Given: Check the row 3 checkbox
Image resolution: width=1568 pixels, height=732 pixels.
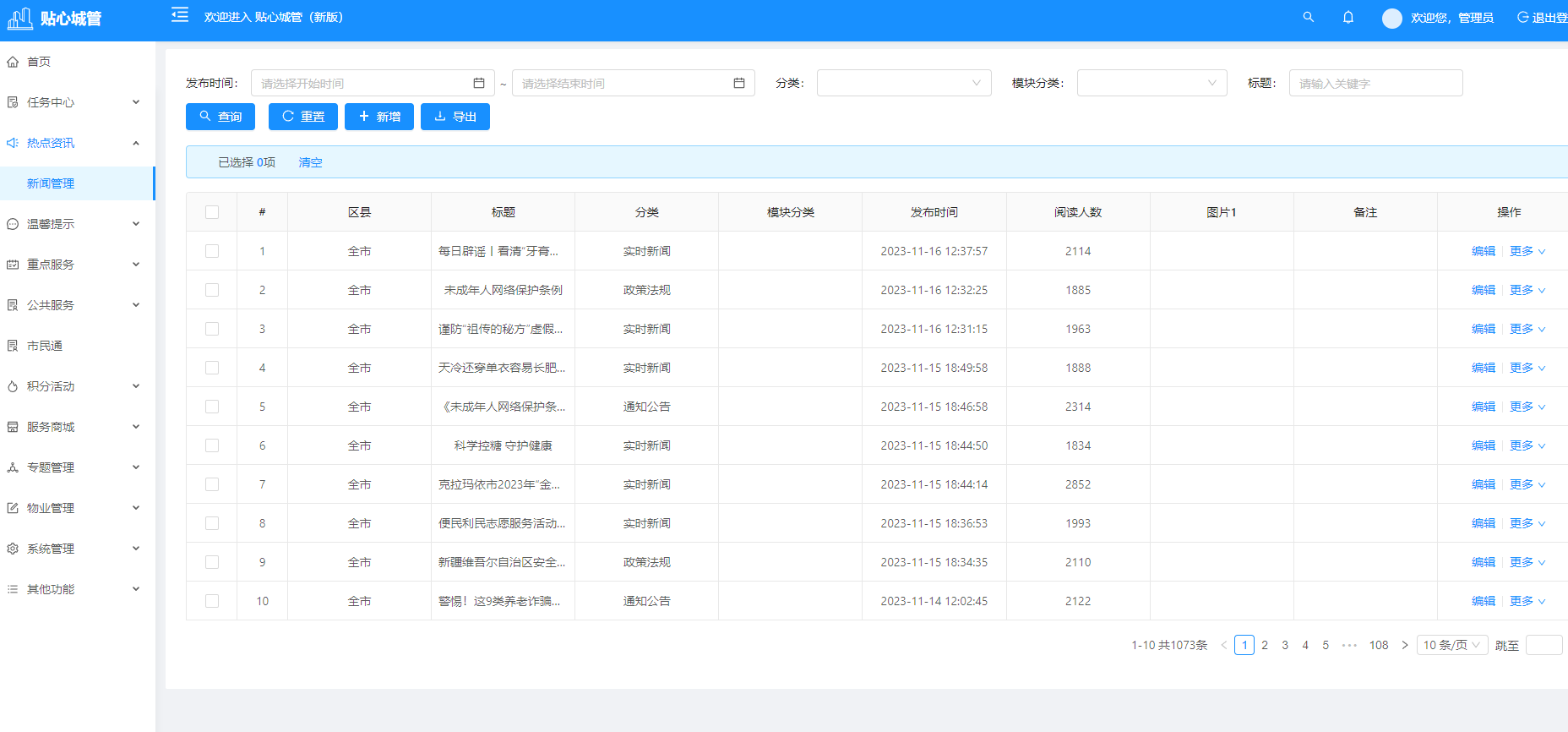Looking at the screenshot, I should click(x=212, y=329).
